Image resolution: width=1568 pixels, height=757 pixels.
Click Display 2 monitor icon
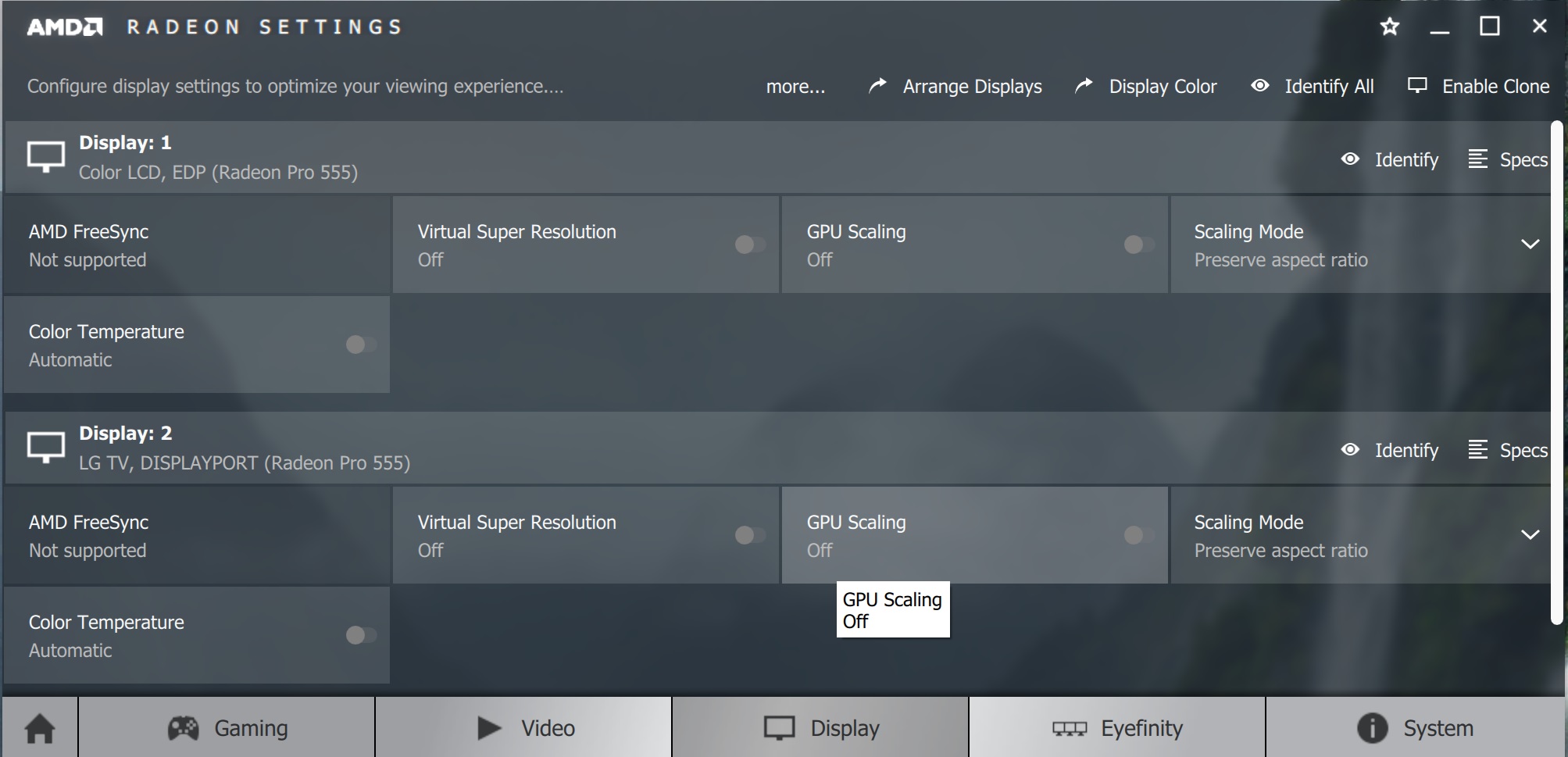tap(46, 447)
